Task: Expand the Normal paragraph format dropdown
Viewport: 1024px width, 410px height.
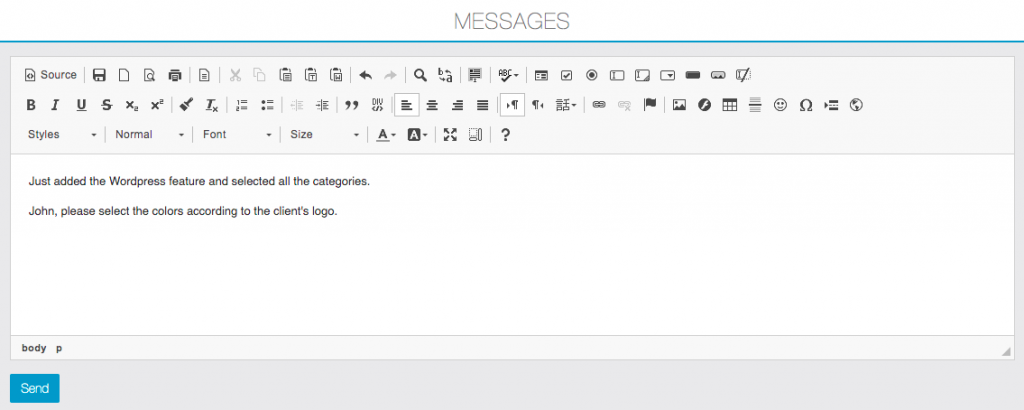Action: [149, 135]
